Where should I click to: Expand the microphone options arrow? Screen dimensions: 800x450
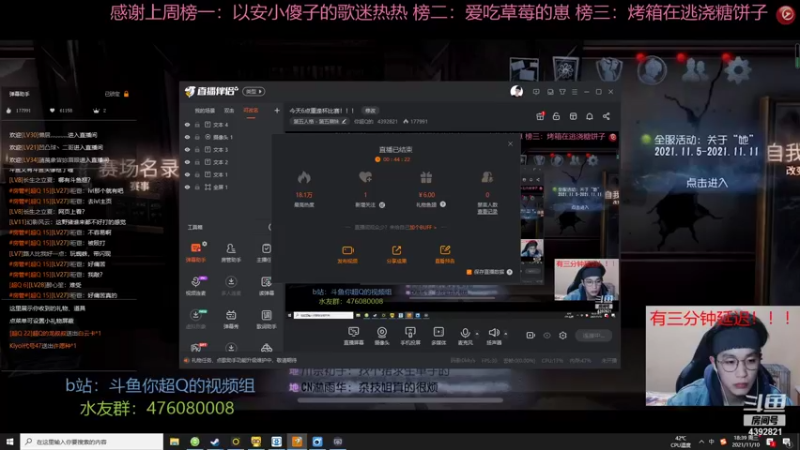477,334
